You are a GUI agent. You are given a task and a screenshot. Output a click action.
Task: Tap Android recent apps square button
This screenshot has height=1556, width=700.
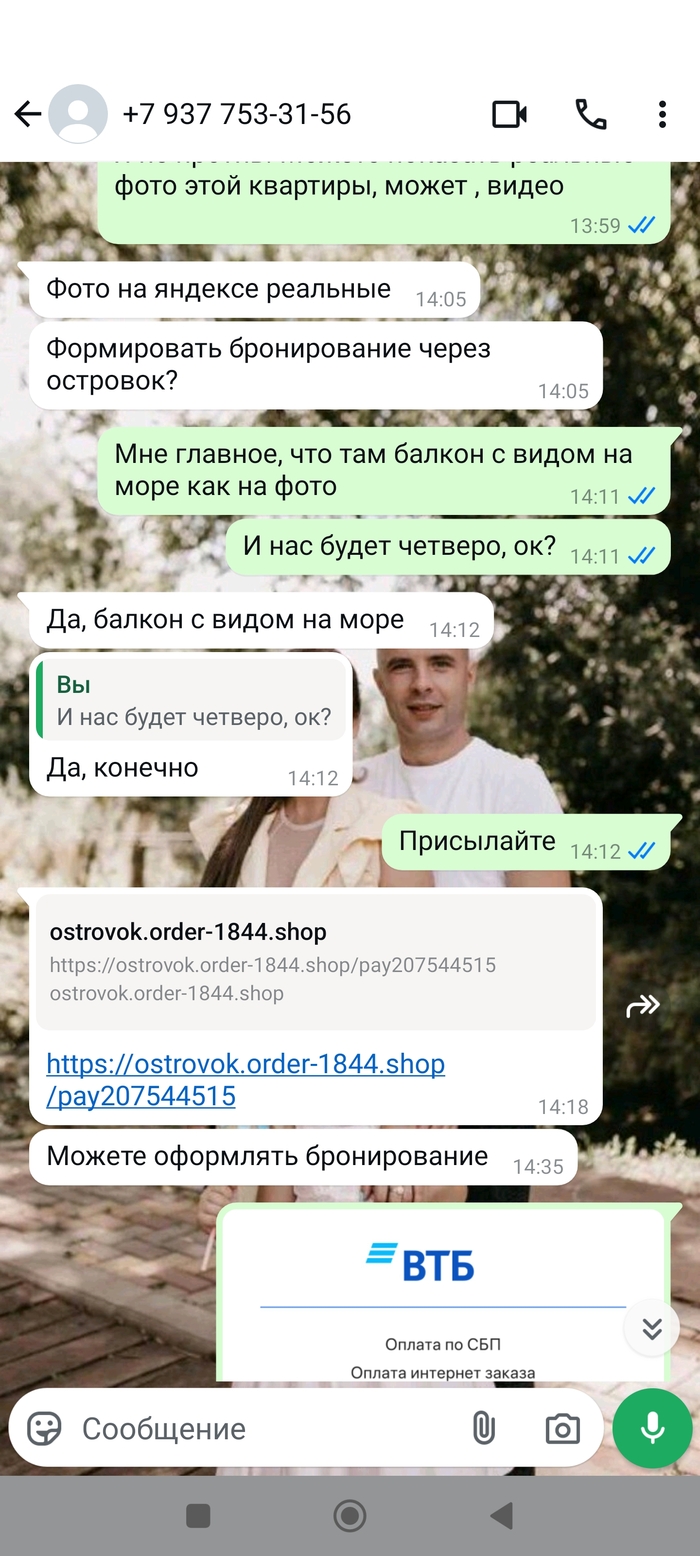[198, 1516]
